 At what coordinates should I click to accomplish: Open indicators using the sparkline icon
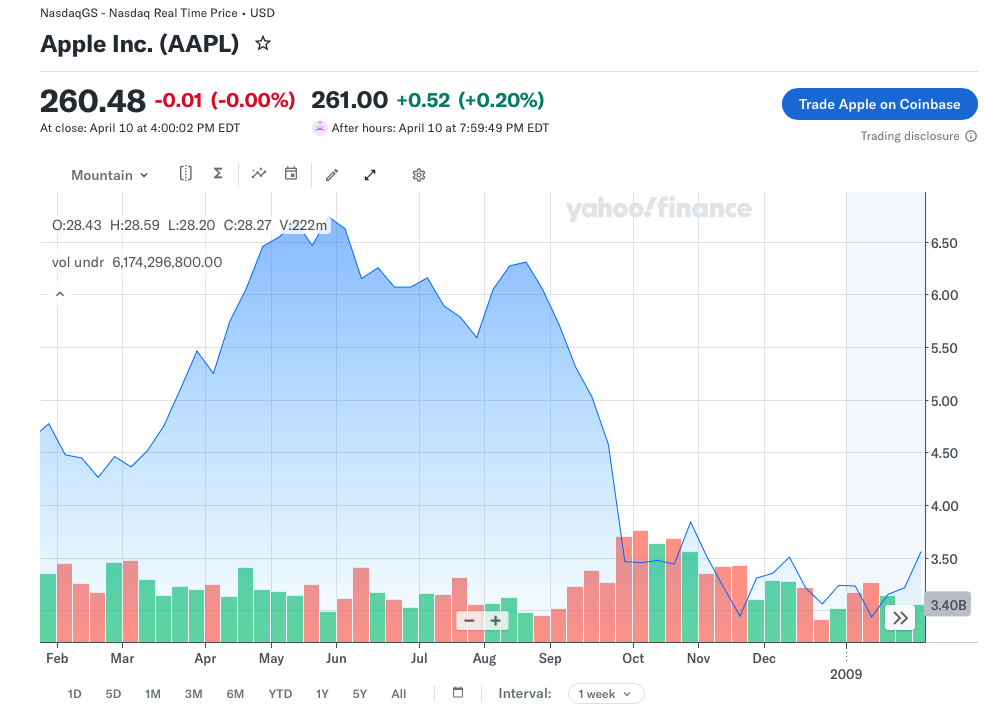coord(259,174)
